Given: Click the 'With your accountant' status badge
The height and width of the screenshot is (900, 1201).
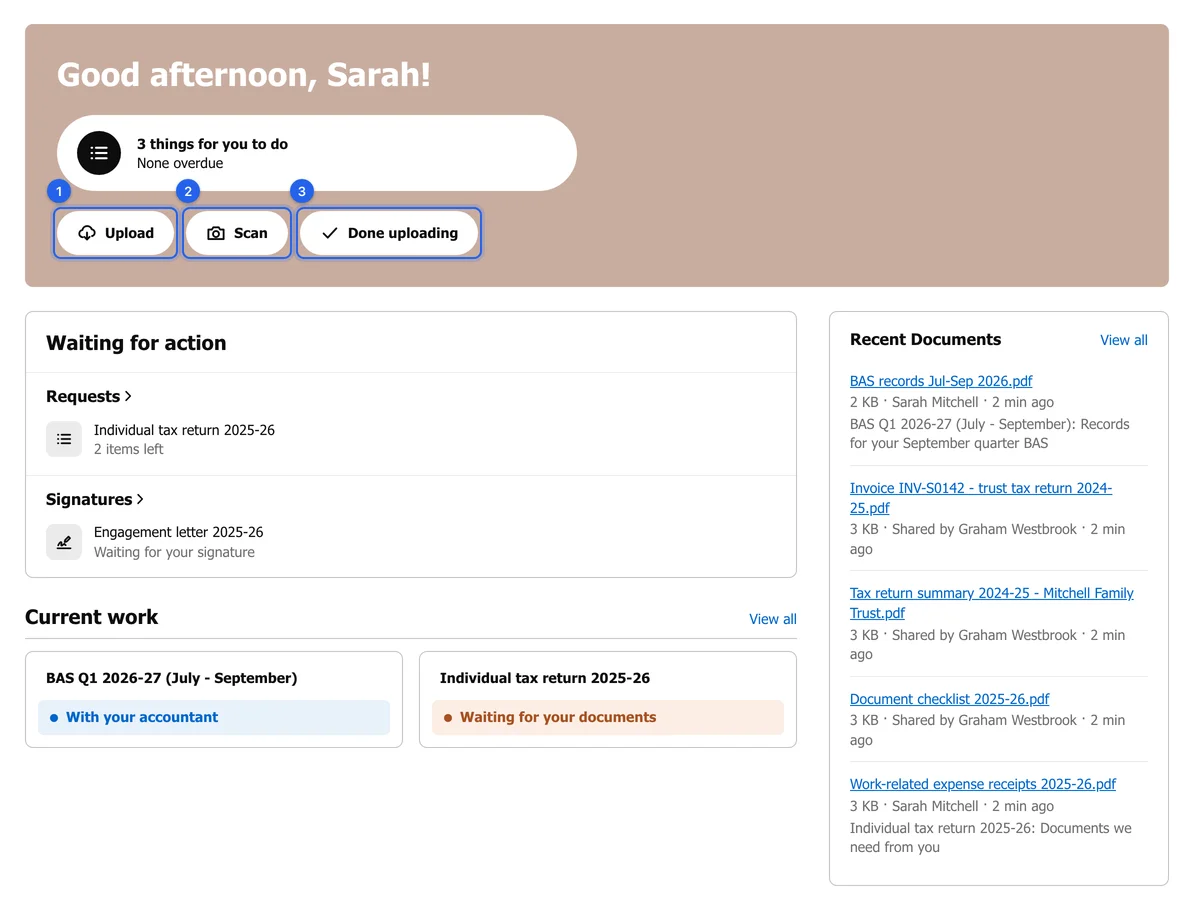Looking at the screenshot, I should click(x=214, y=717).
